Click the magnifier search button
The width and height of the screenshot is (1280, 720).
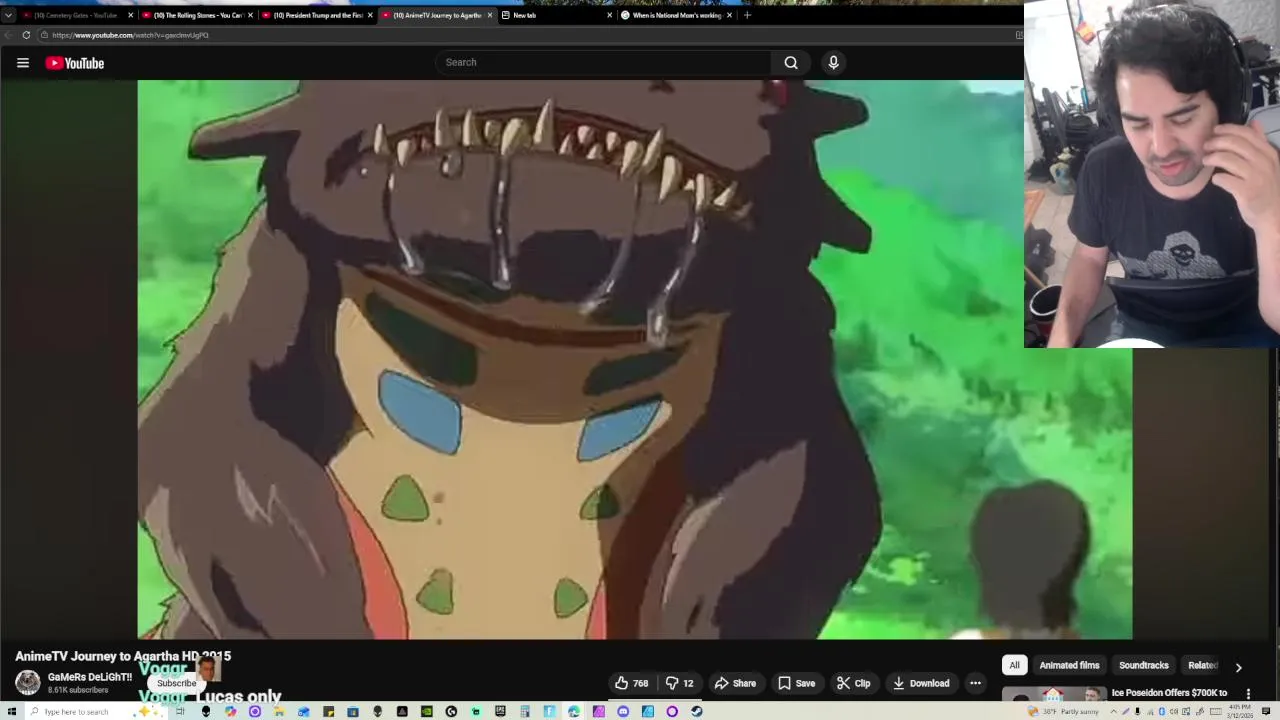[791, 62]
